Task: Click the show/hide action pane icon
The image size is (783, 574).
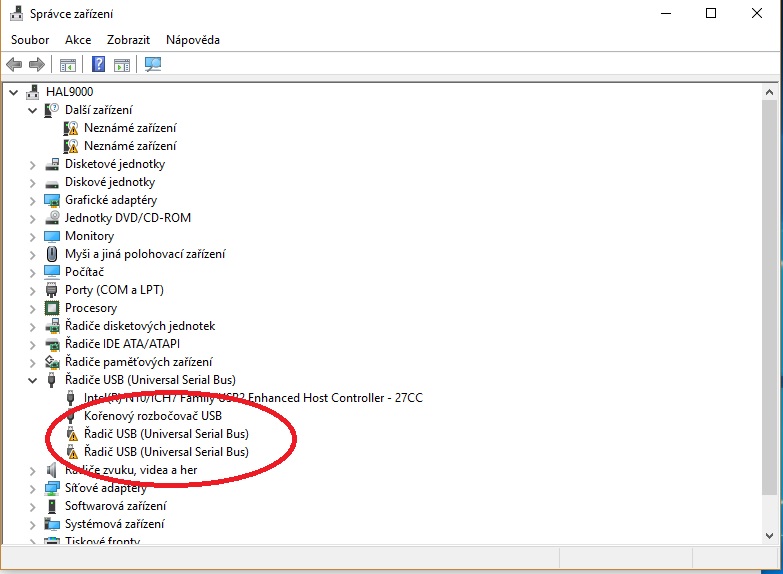Action: tap(122, 65)
